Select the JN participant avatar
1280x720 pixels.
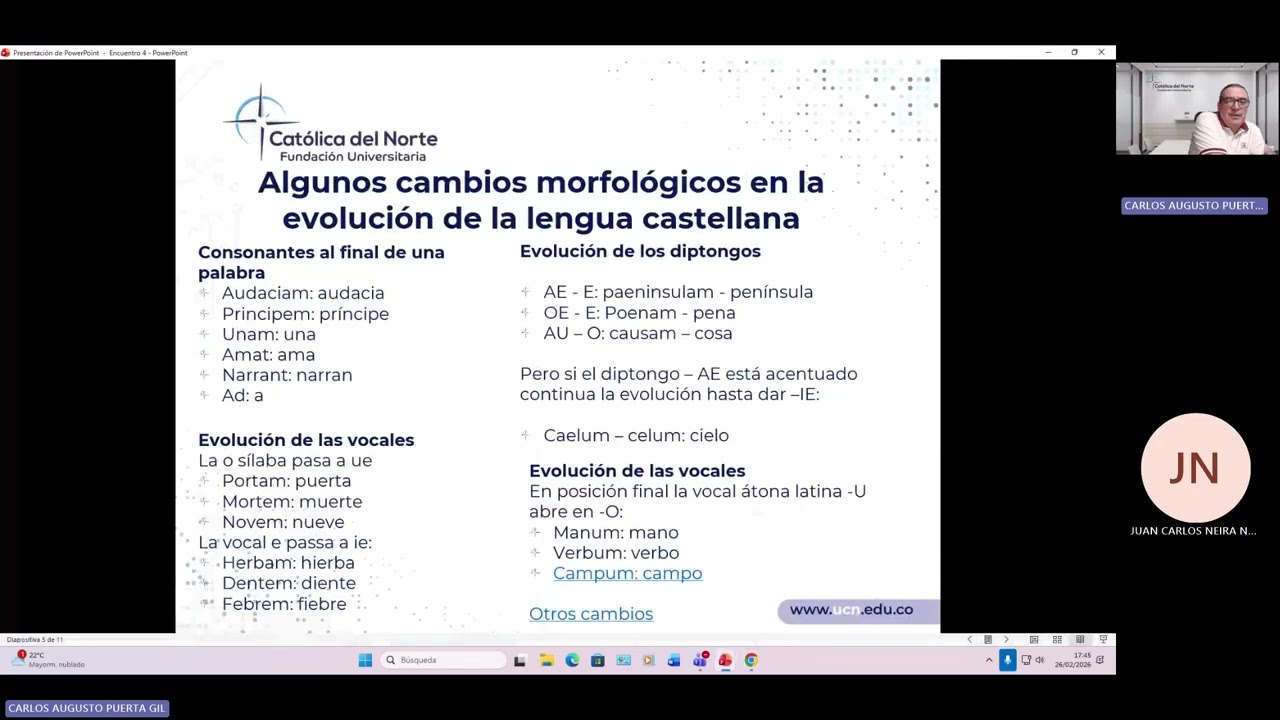[1195, 467]
